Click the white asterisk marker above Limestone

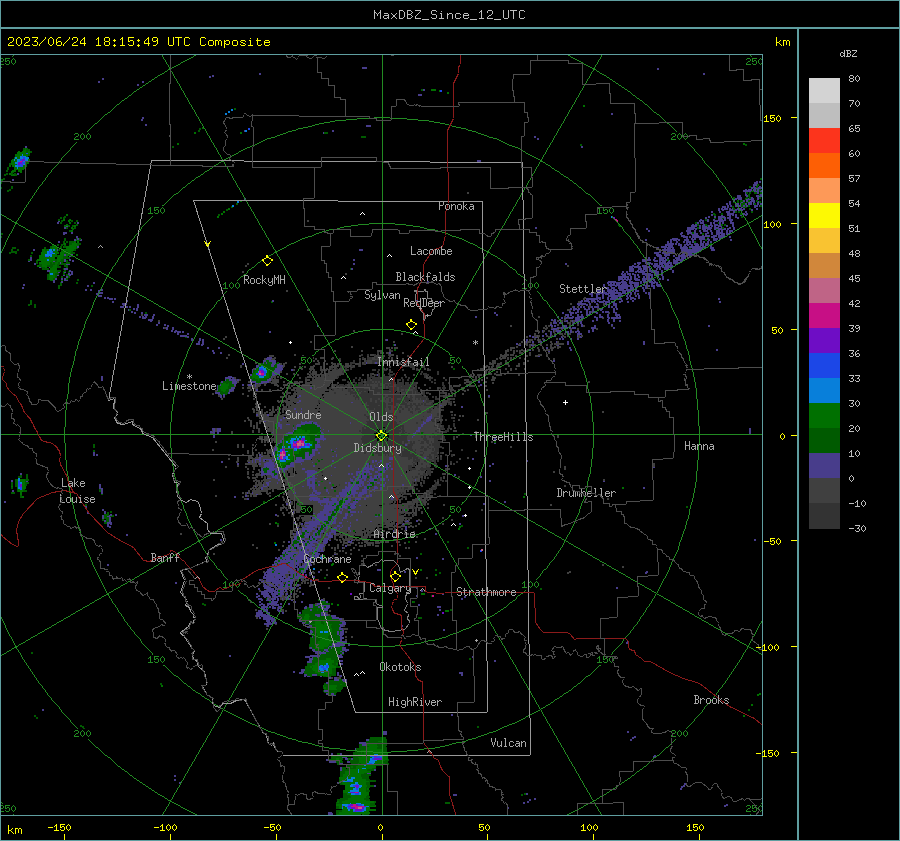[189, 377]
